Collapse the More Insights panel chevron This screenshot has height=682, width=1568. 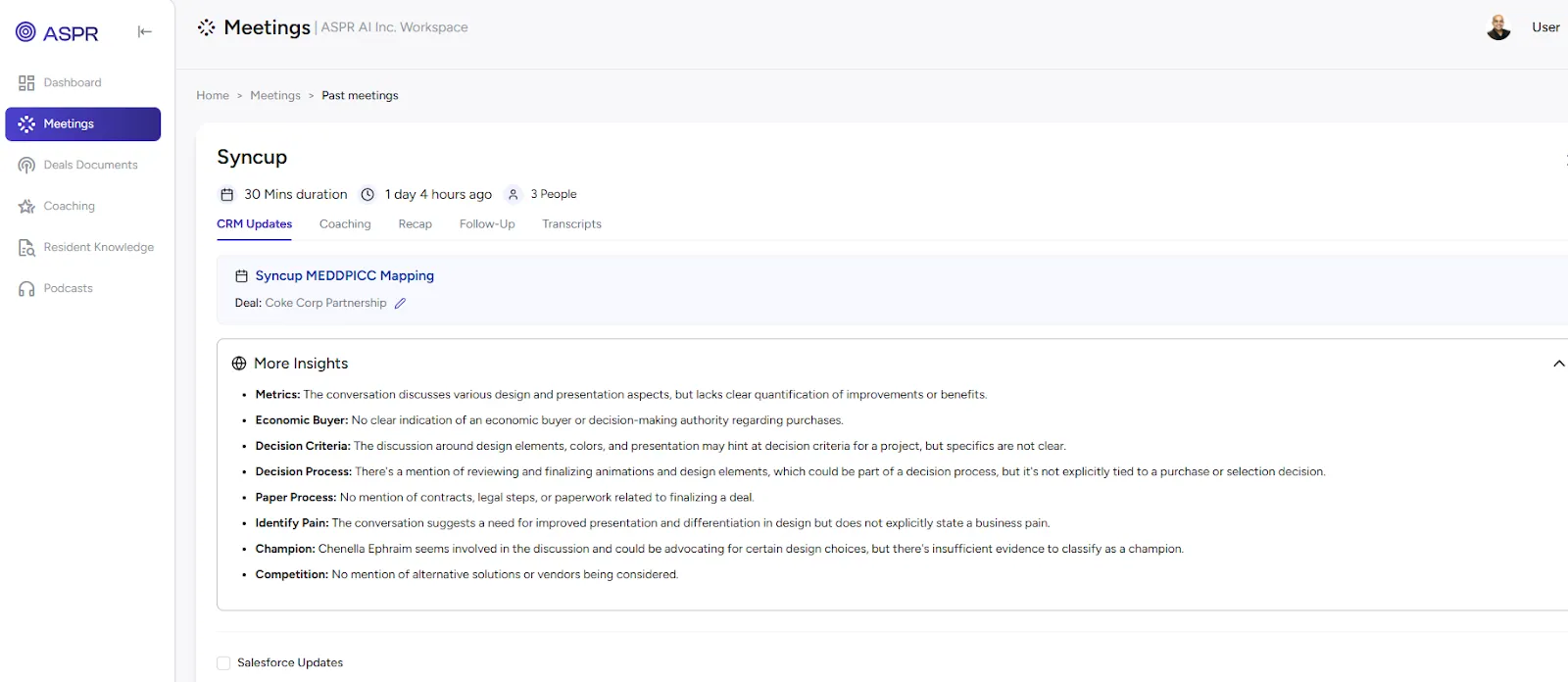pos(1558,364)
